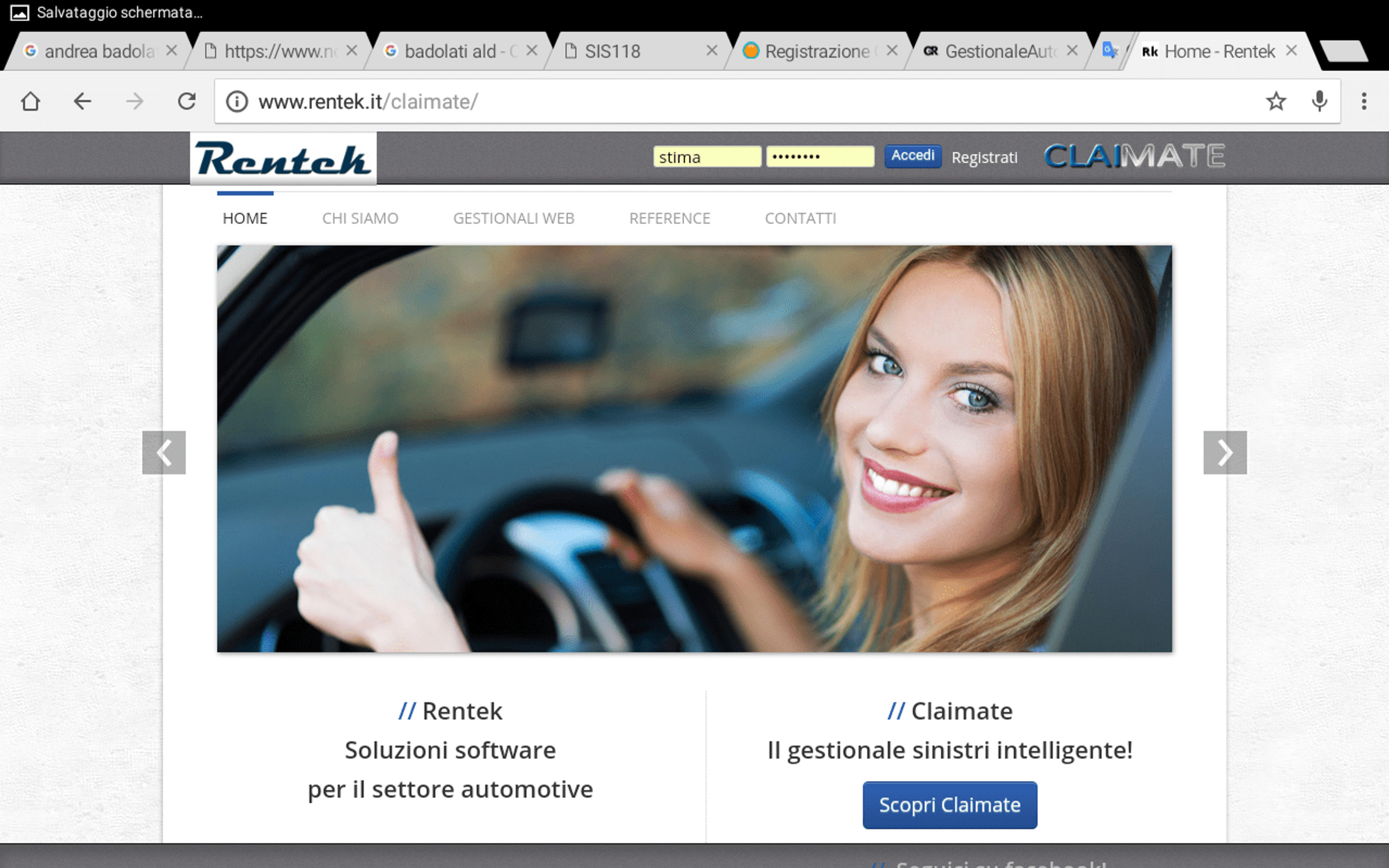Follow the Registrati link
The height and width of the screenshot is (868, 1389).
point(984,157)
